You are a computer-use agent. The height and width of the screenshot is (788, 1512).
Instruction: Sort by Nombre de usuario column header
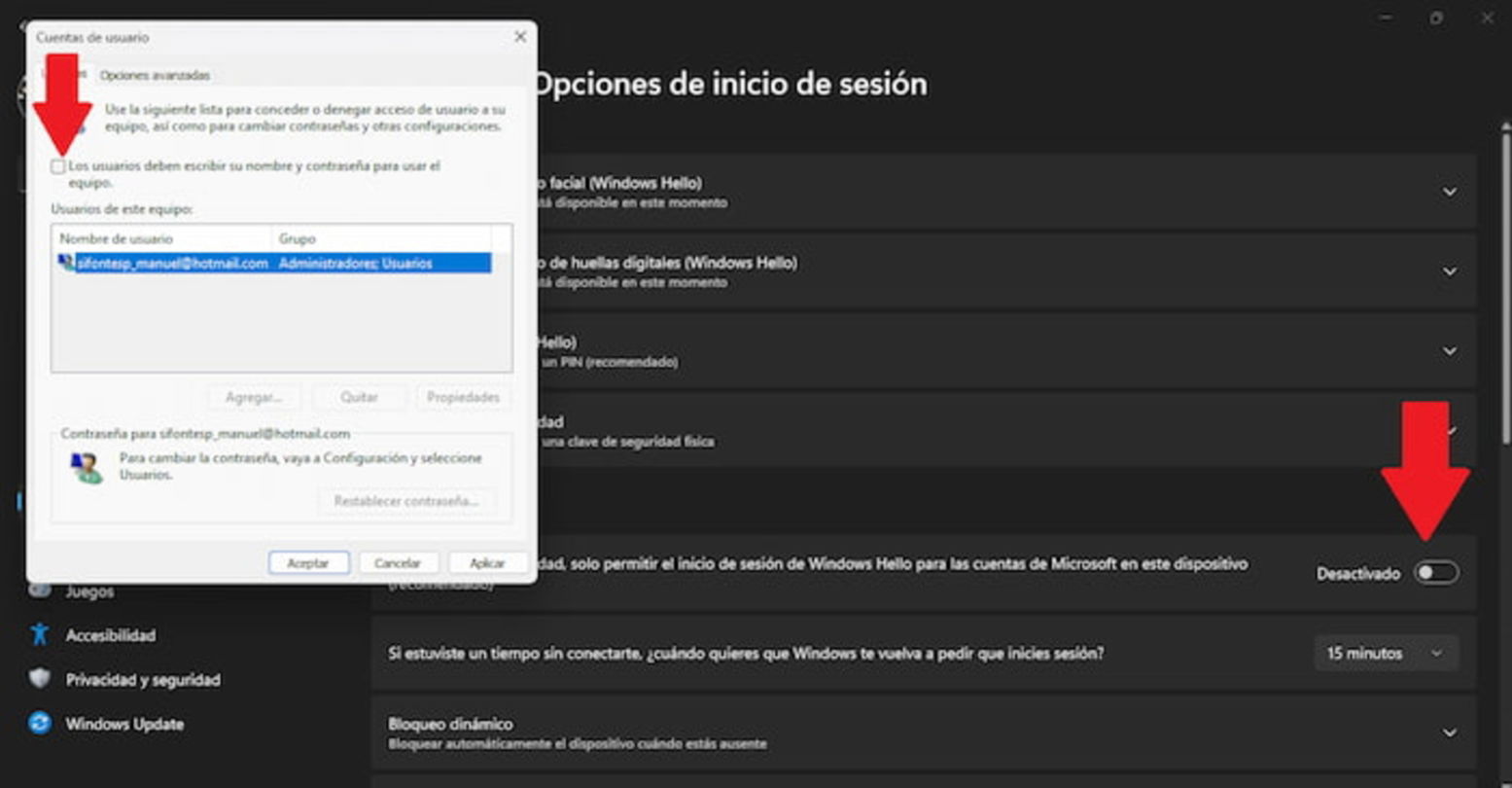[x=162, y=238]
